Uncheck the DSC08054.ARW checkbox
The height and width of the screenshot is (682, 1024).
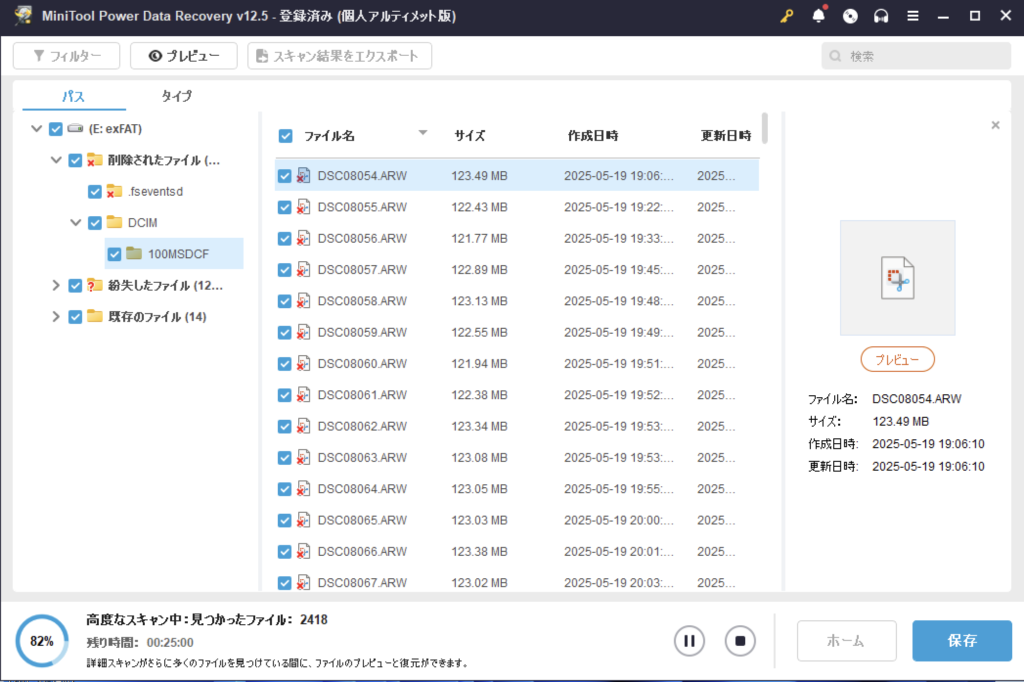click(x=284, y=176)
